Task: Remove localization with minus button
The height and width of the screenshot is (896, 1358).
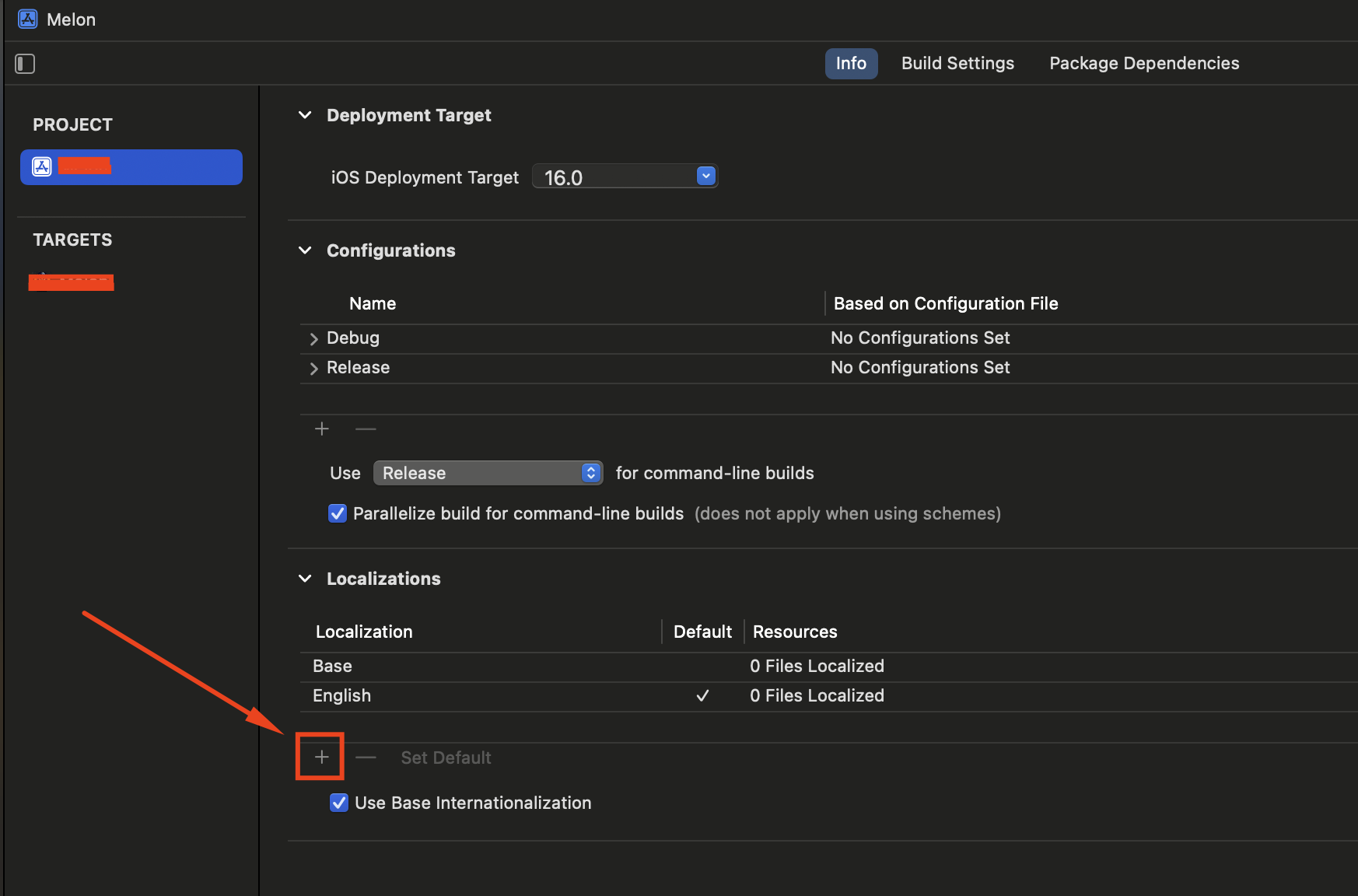Action: click(366, 758)
